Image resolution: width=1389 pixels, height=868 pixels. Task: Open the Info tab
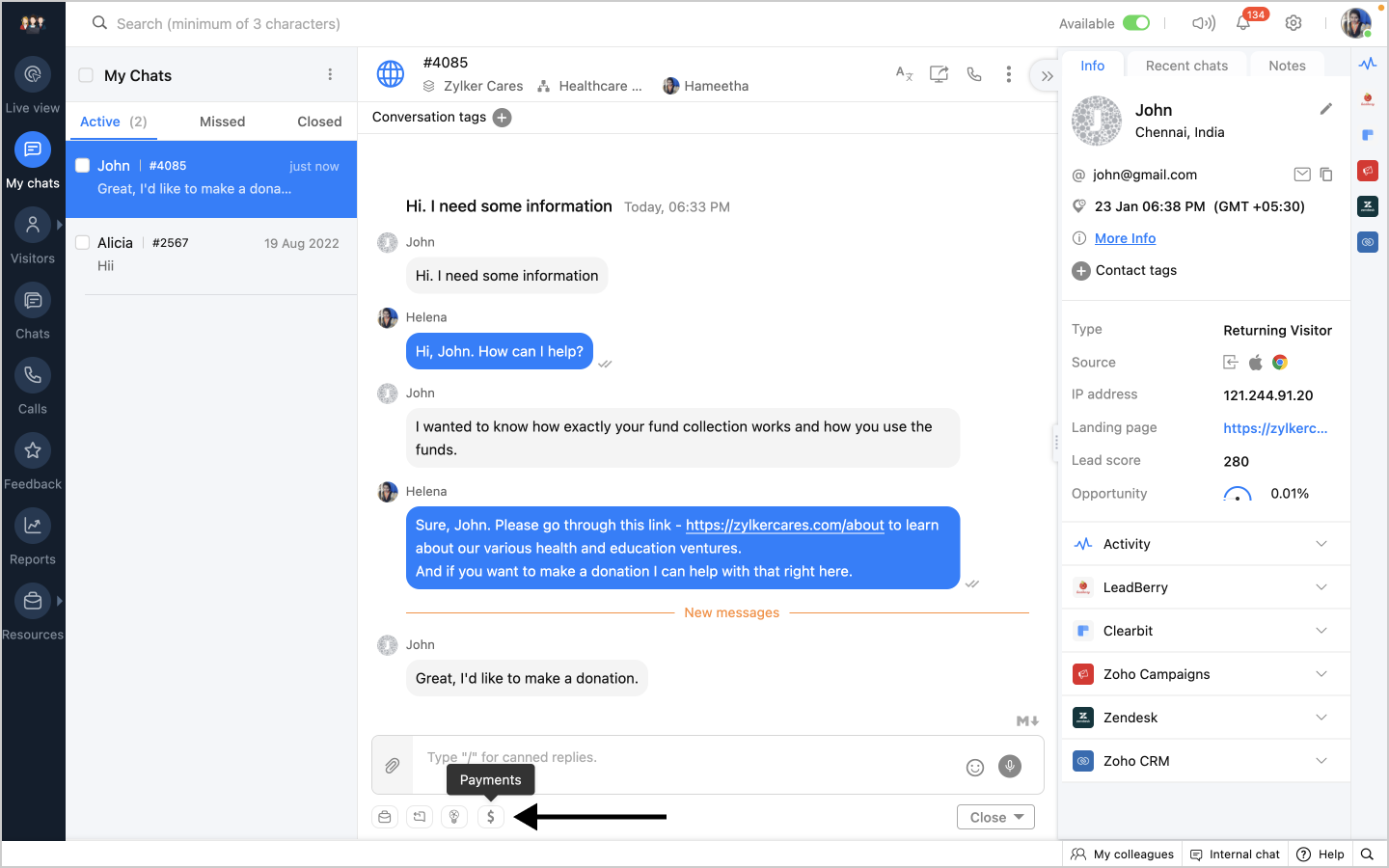pos(1092,66)
